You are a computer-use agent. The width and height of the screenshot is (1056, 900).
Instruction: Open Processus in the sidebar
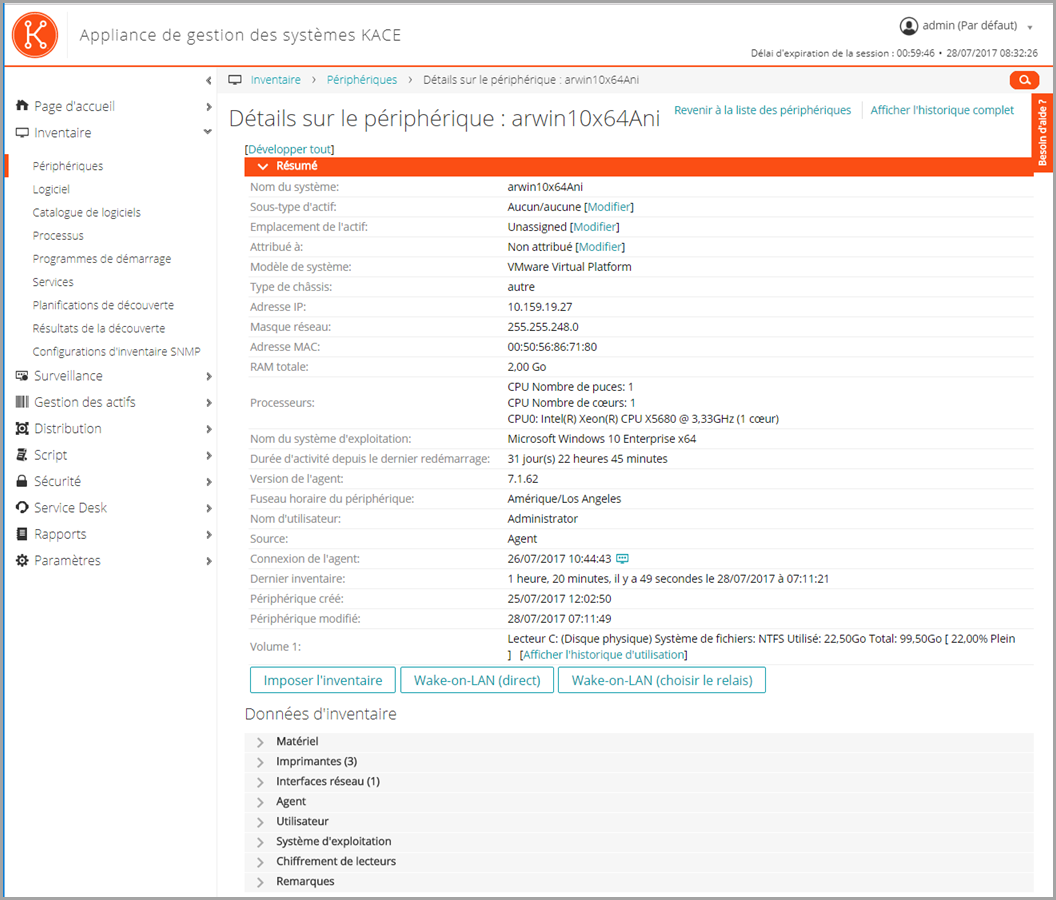pyautogui.click(x=59, y=236)
